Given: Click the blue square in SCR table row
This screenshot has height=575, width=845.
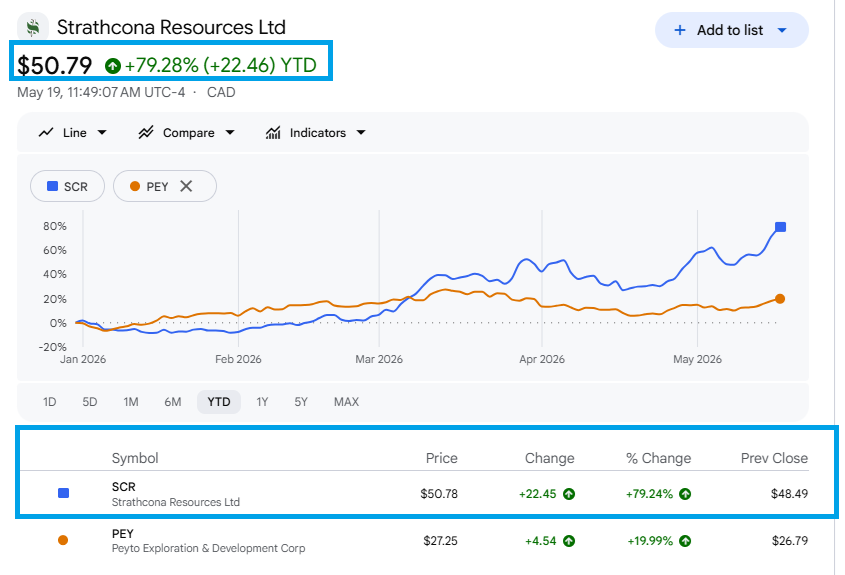Looking at the screenshot, I should (63, 493).
